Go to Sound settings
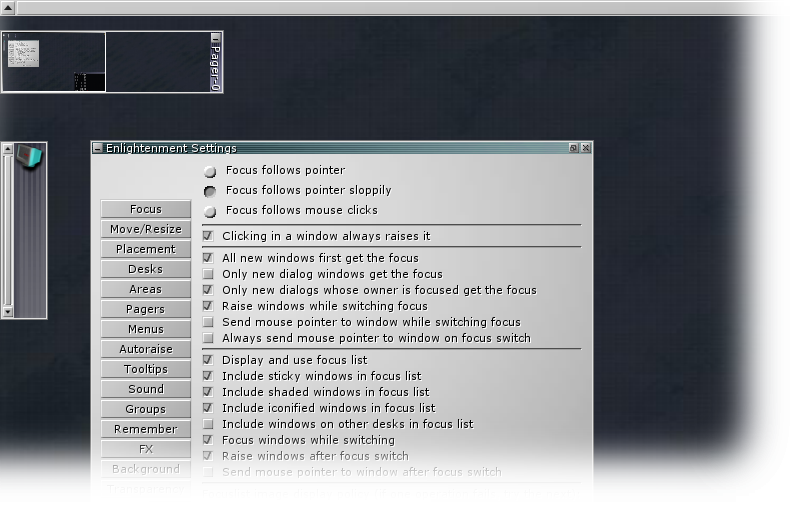Image resolution: width=800 pixels, height=525 pixels. click(x=146, y=389)
